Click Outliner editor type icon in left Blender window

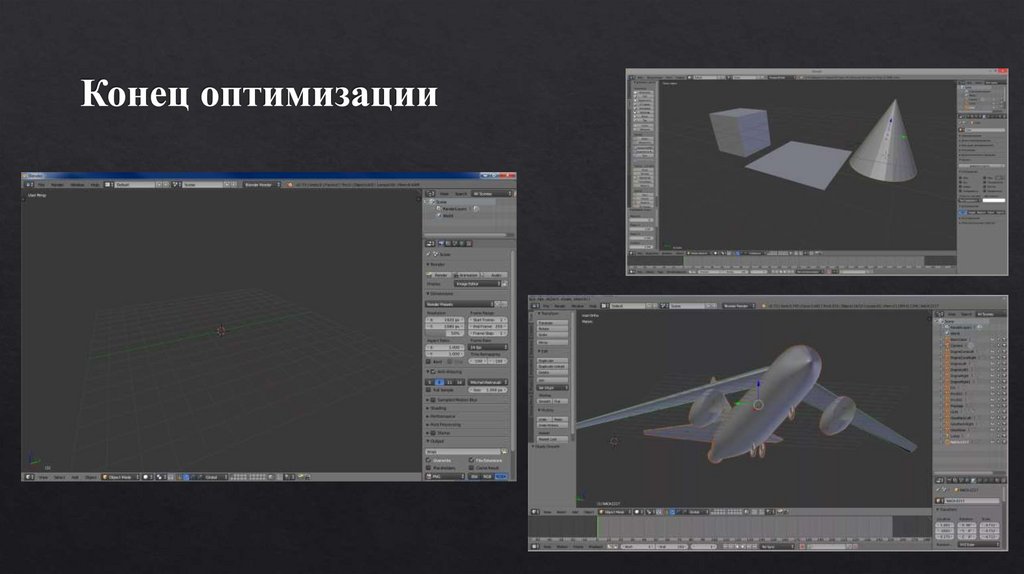[430, 193]
